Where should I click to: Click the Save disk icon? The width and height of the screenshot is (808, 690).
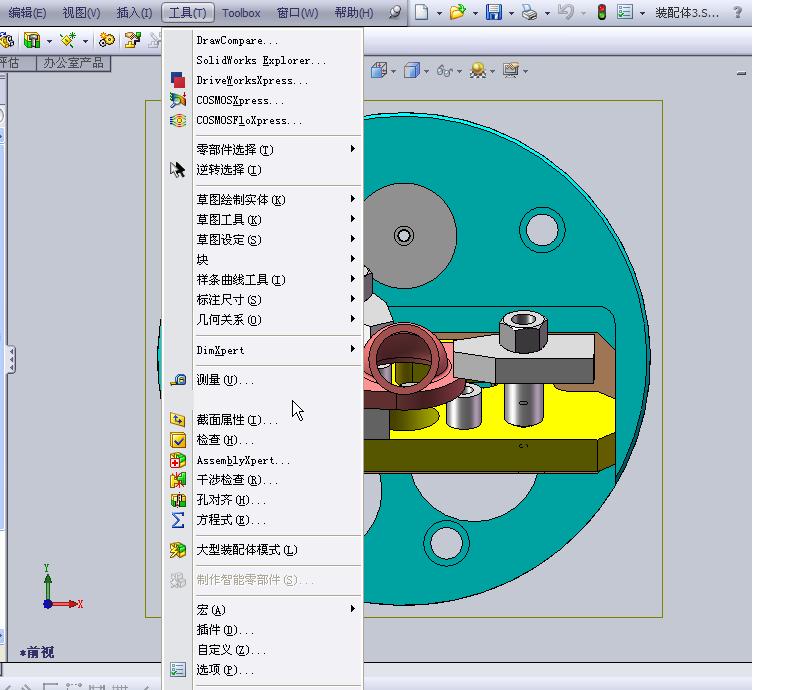pyautogui.click(x=494, y=12)
